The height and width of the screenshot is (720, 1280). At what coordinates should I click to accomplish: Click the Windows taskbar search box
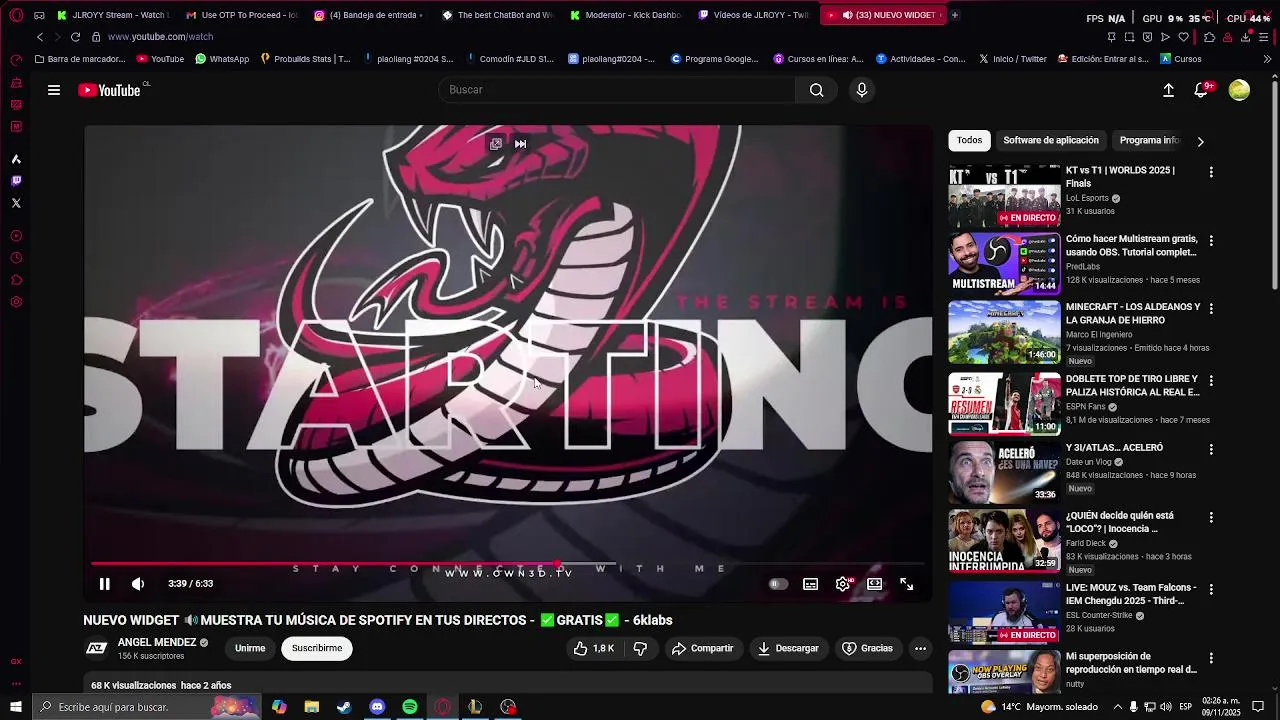coord(145,707)
